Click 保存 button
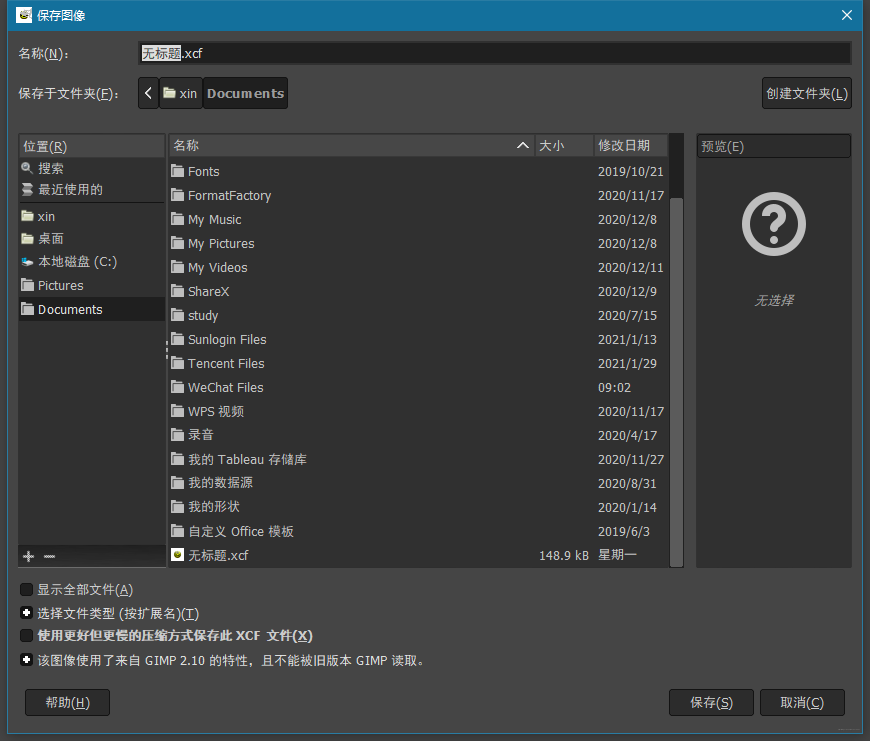The height and width of the screenshot is (741, 870). pos(711,703)
